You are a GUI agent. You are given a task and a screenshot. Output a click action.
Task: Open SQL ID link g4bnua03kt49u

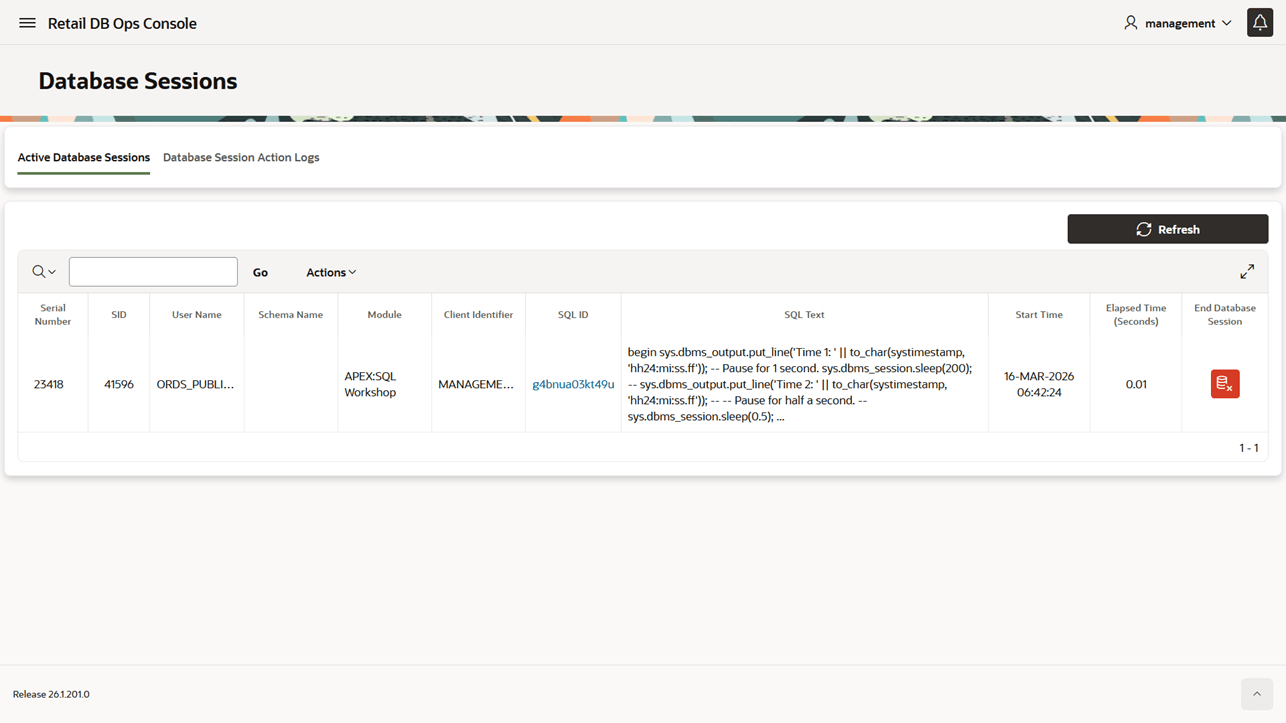(573, 384)
